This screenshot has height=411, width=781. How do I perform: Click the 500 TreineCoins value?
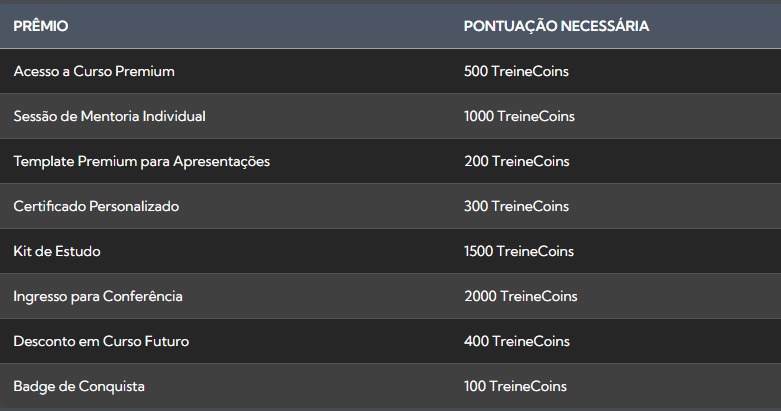(516, 71)
